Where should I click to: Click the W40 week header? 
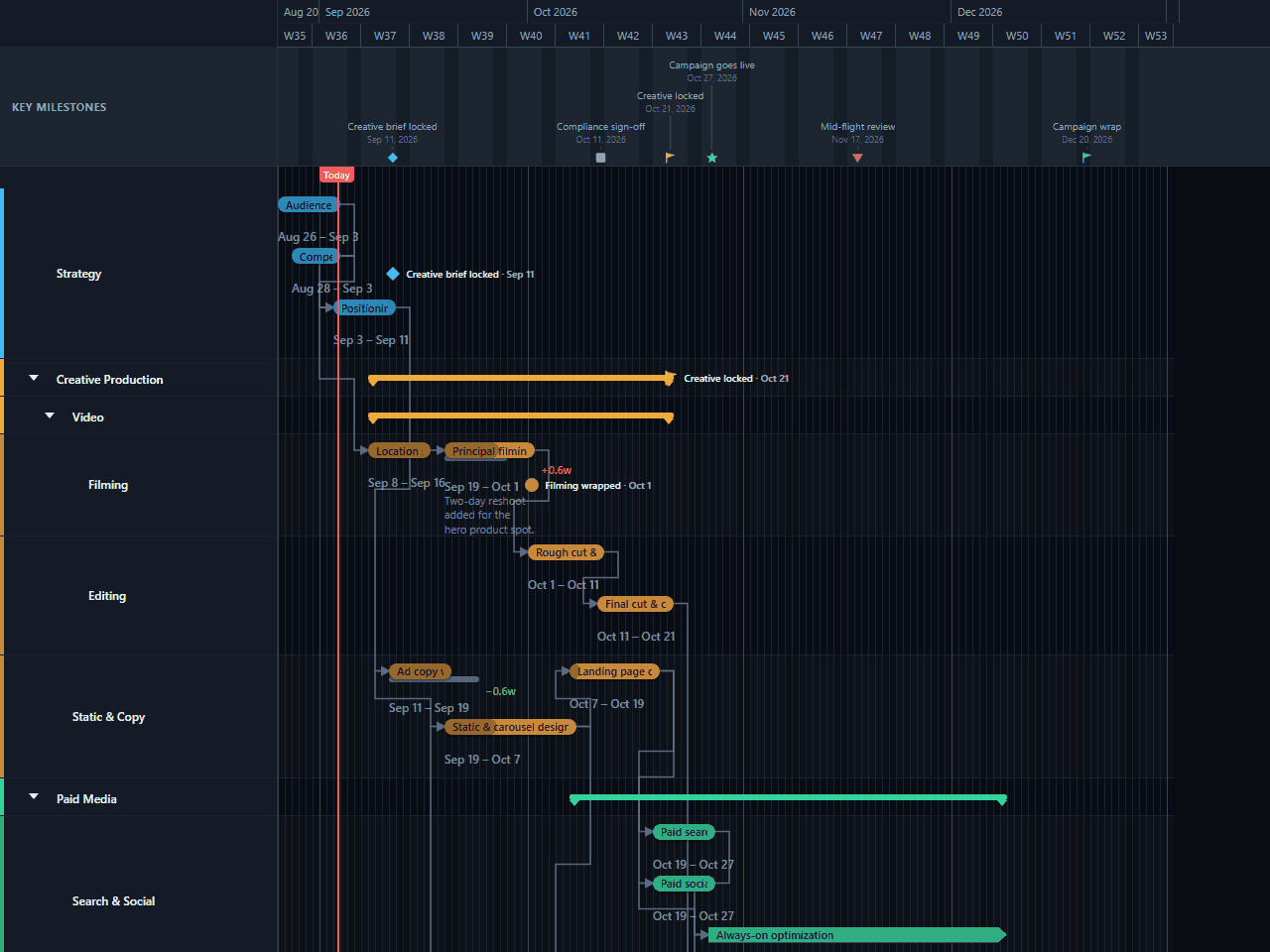531,36
